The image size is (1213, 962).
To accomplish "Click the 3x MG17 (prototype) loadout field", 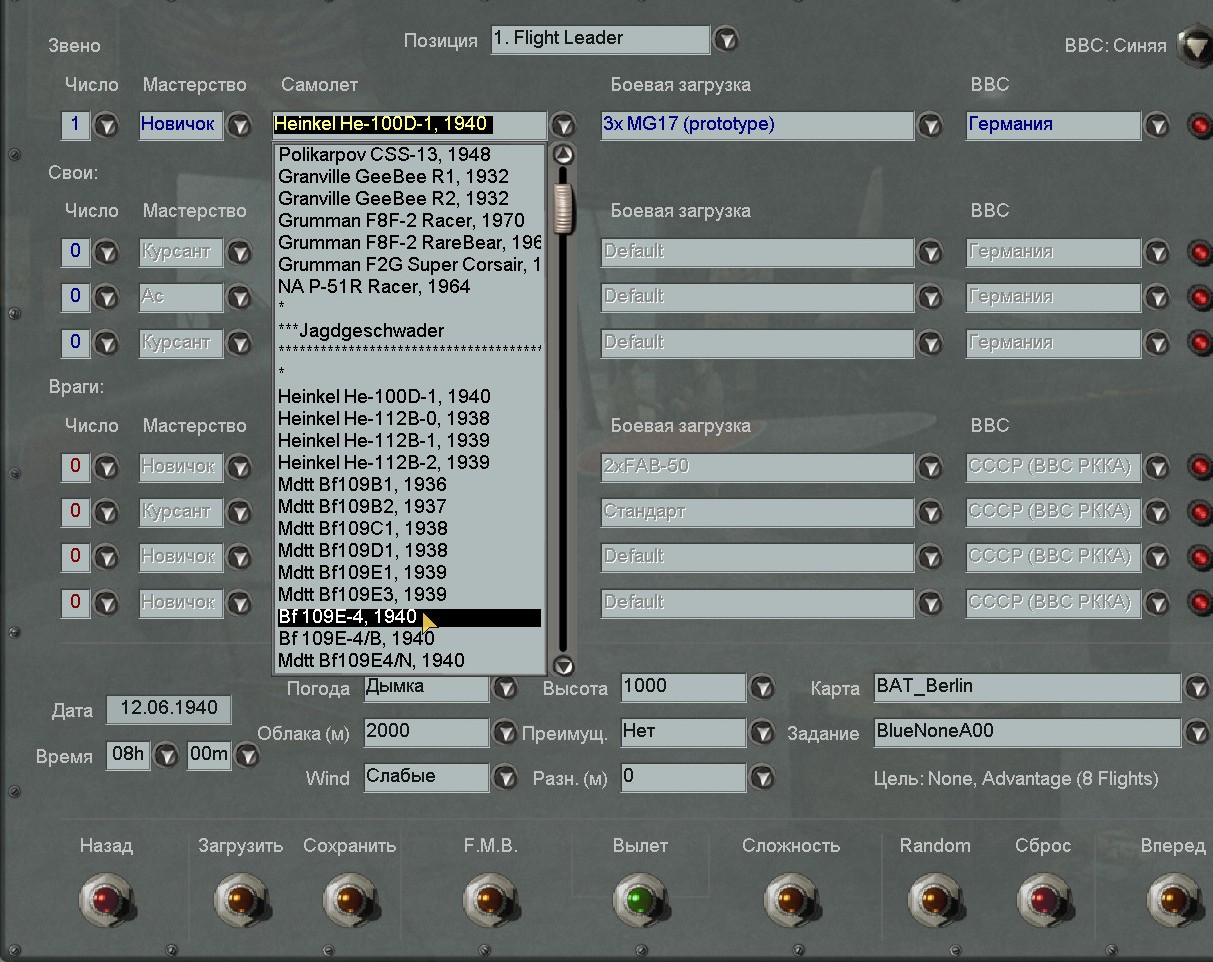I will (x=757, y=125).
